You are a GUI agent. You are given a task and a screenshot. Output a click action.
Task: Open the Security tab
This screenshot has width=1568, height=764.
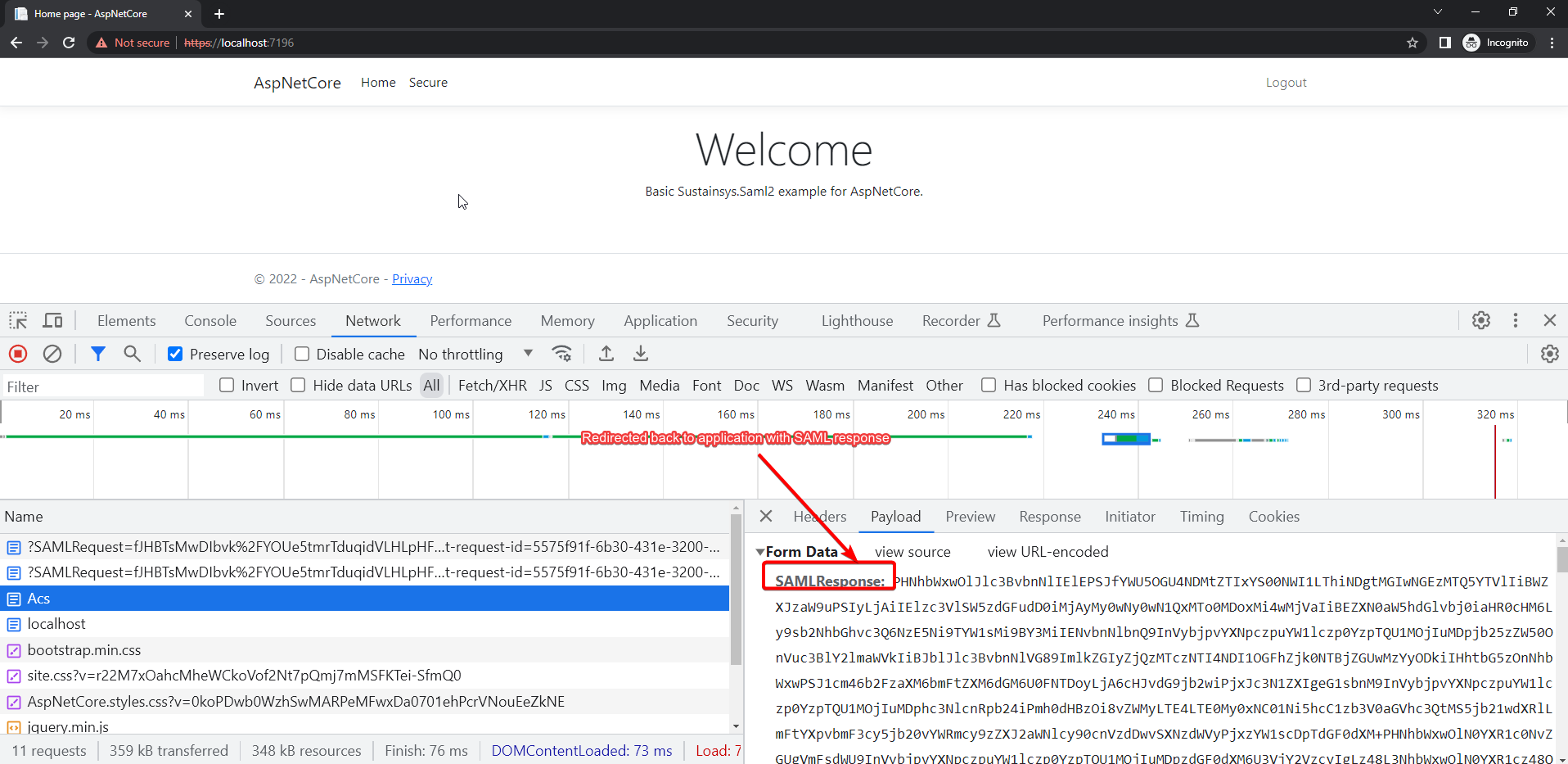pos(752,321)
